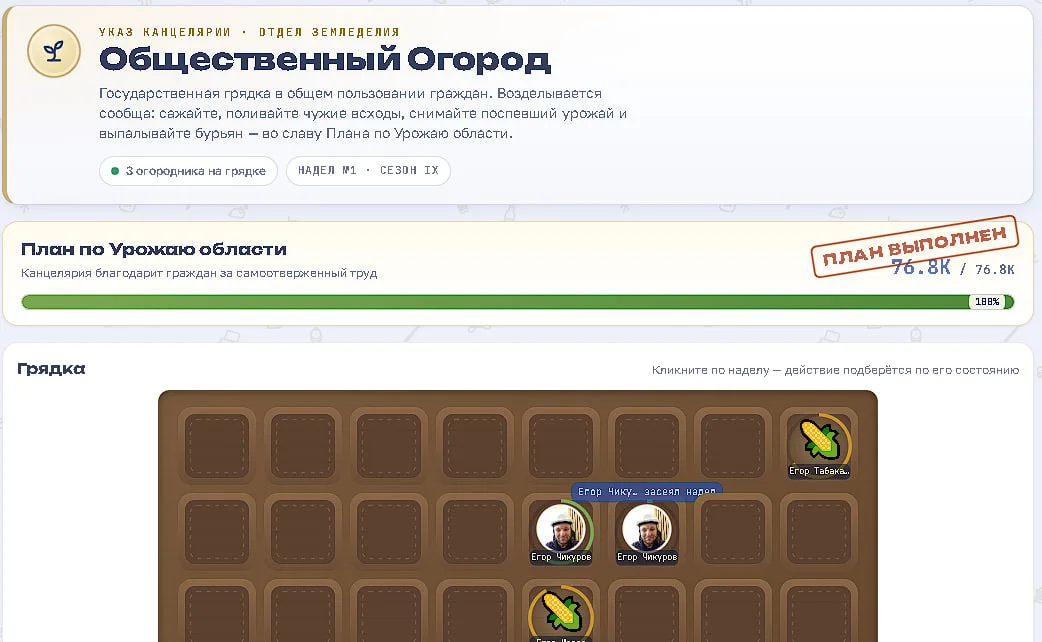Click the "Грядка" section heading
The image size is (1042, 642).
(51, 369)
